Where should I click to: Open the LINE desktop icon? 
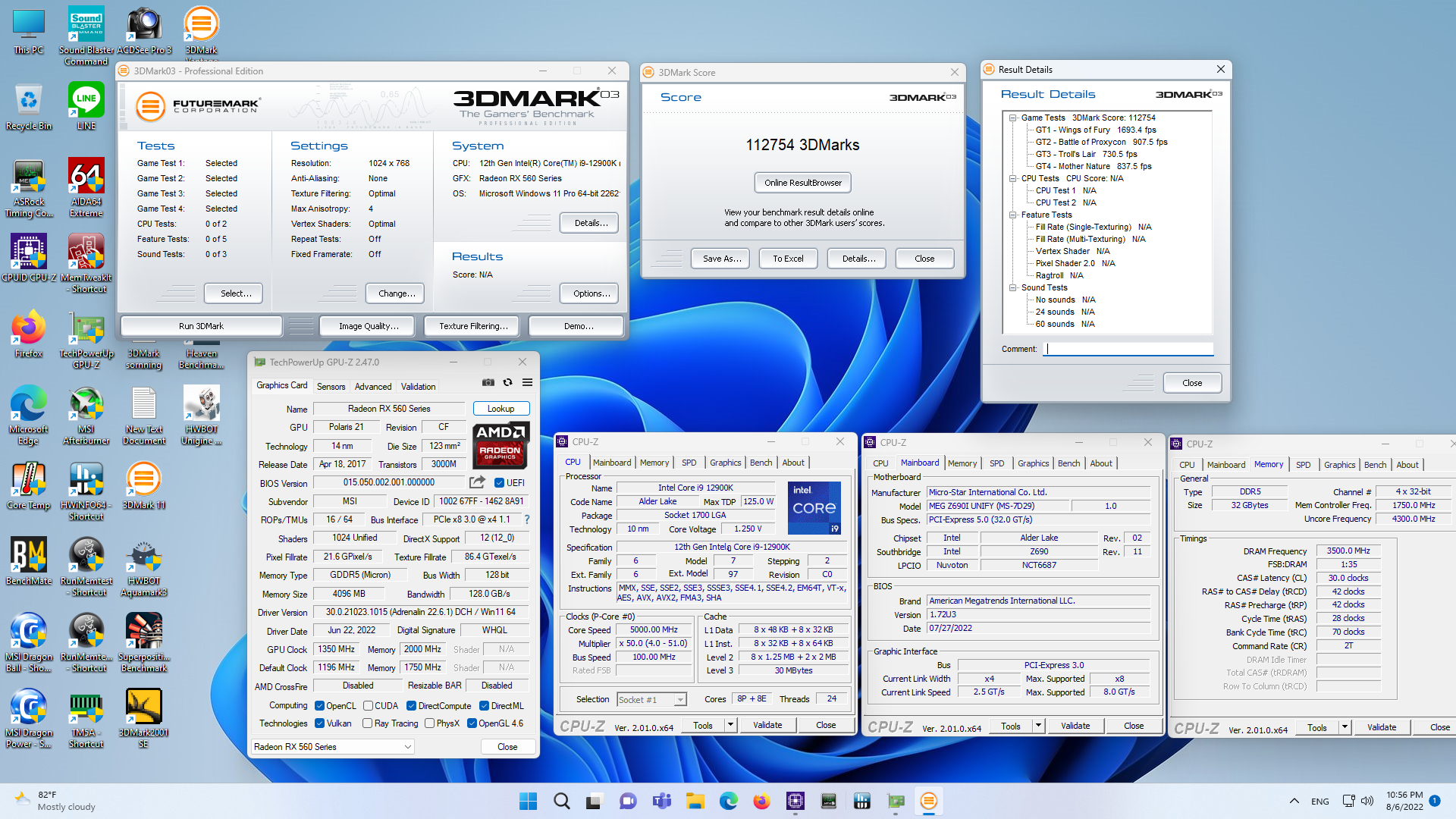tap(86, 106)
